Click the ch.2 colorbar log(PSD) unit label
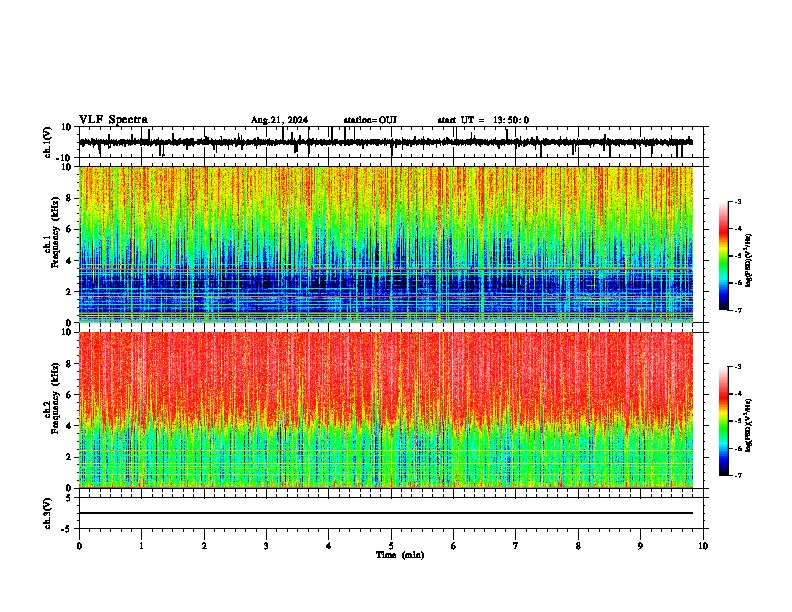792x612 pixels. click(x=748, y=426)
